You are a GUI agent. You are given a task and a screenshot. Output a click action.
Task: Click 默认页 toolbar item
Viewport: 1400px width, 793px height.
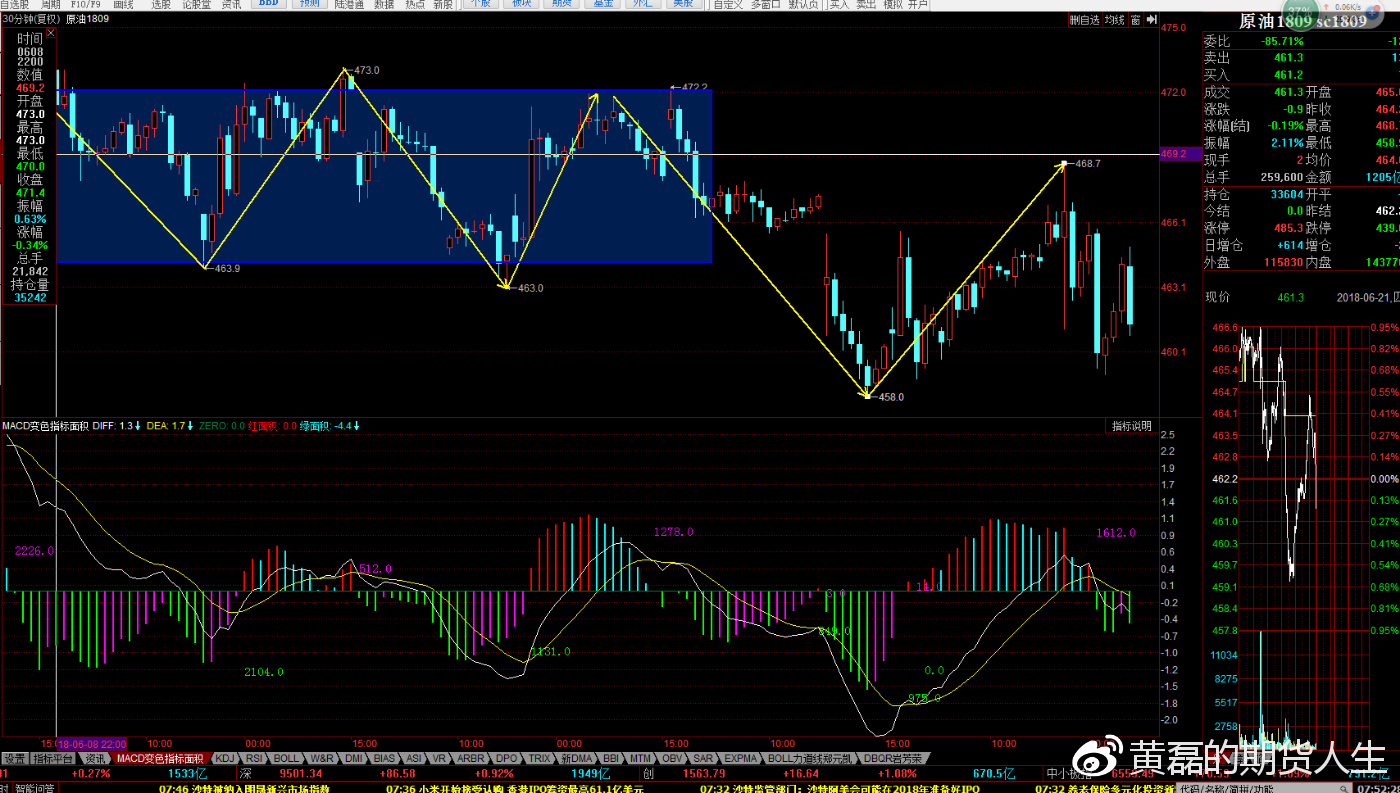coord(803,4)
